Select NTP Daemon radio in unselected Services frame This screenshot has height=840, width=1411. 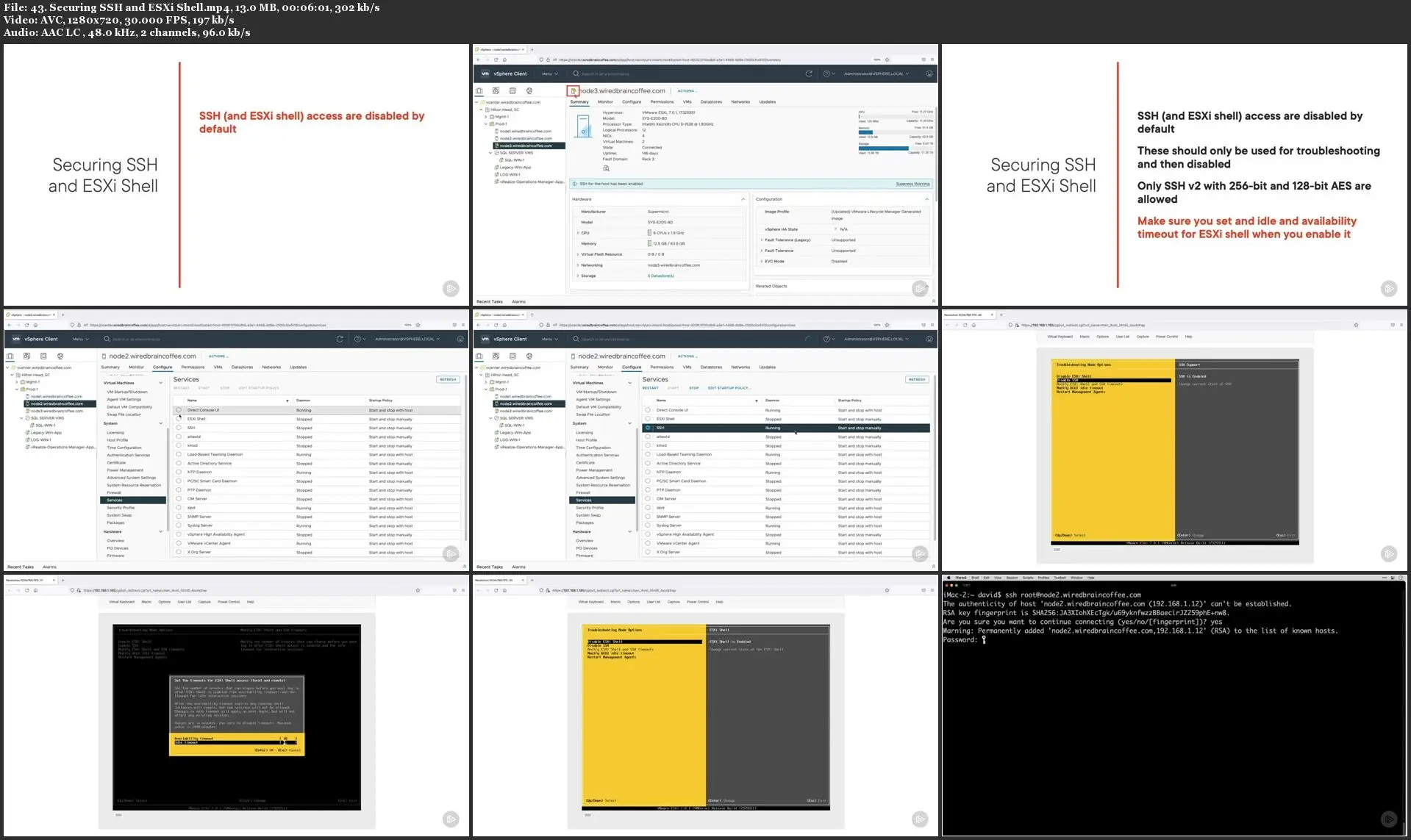(x=179, y=473)
